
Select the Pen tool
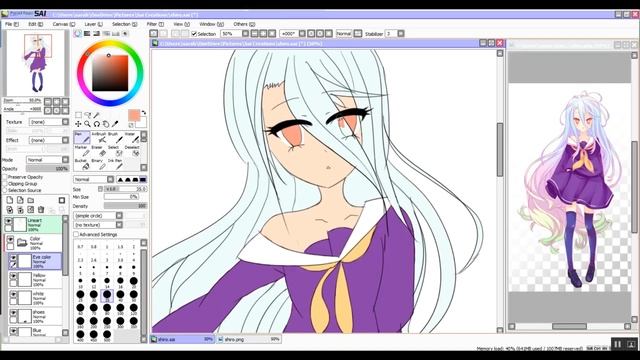tap(82, 138)
